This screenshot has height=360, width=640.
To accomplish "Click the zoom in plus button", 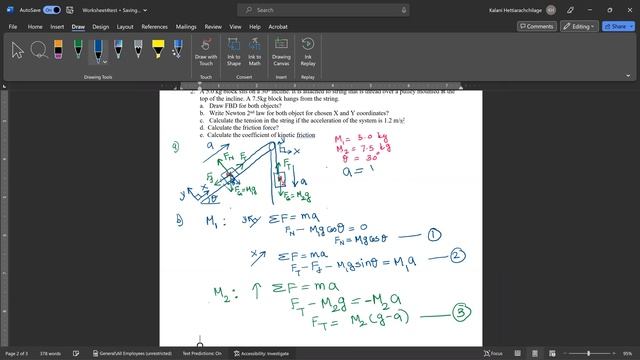I will click(x=613, y=353).
